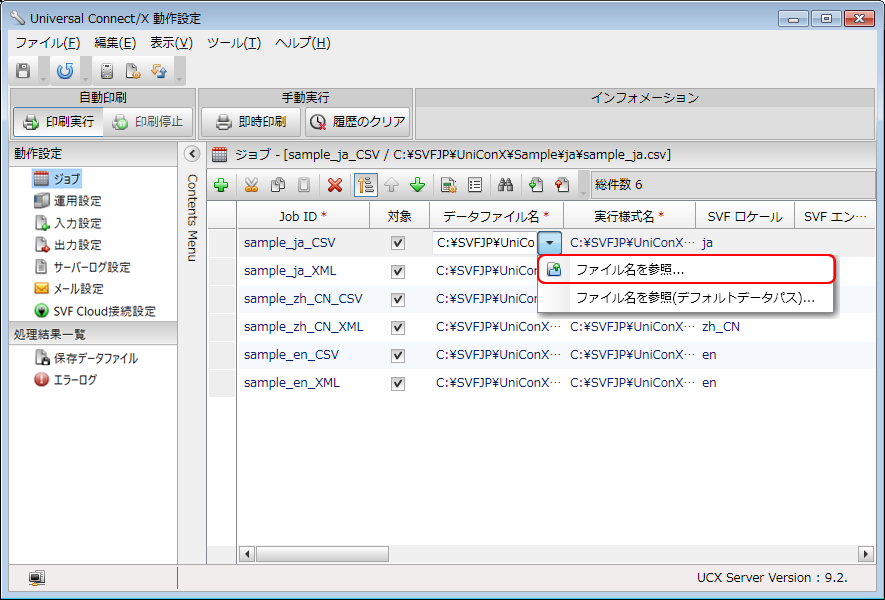
Task: Open the job detail settings icon
Action: (x=449, y=185)
